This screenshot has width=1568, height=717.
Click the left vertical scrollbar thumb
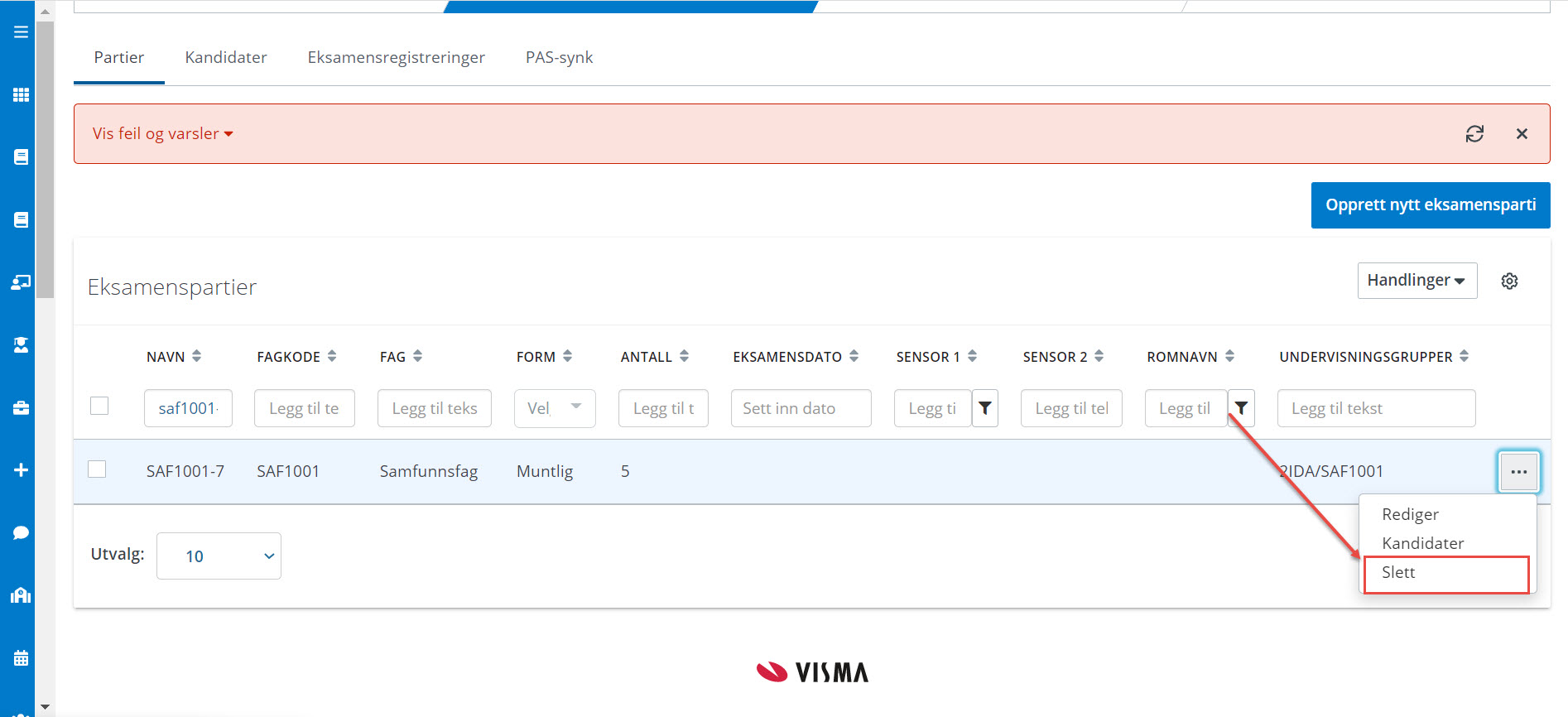[x=45, y=159]
